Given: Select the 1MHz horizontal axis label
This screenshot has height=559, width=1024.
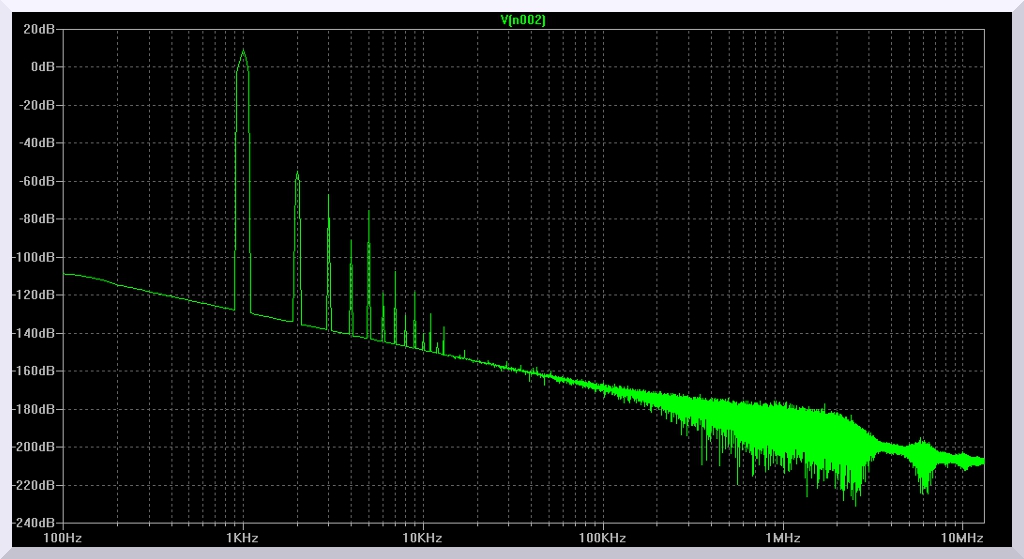Looking at the screenshot, I should [x=782, y=538].
